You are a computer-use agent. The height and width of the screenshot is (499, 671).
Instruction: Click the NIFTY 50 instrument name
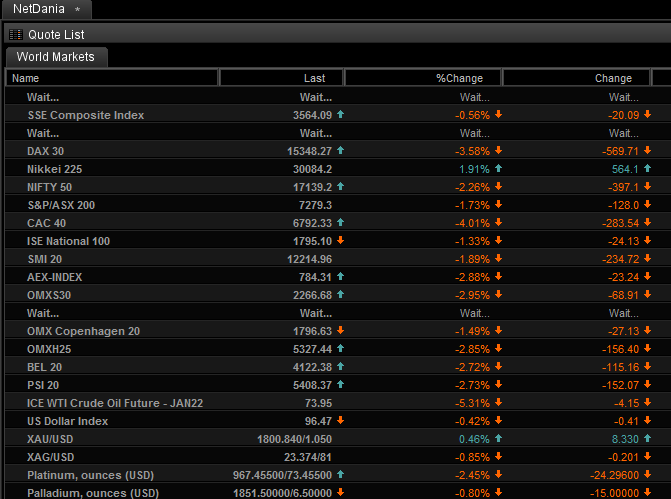pos(49,187)
